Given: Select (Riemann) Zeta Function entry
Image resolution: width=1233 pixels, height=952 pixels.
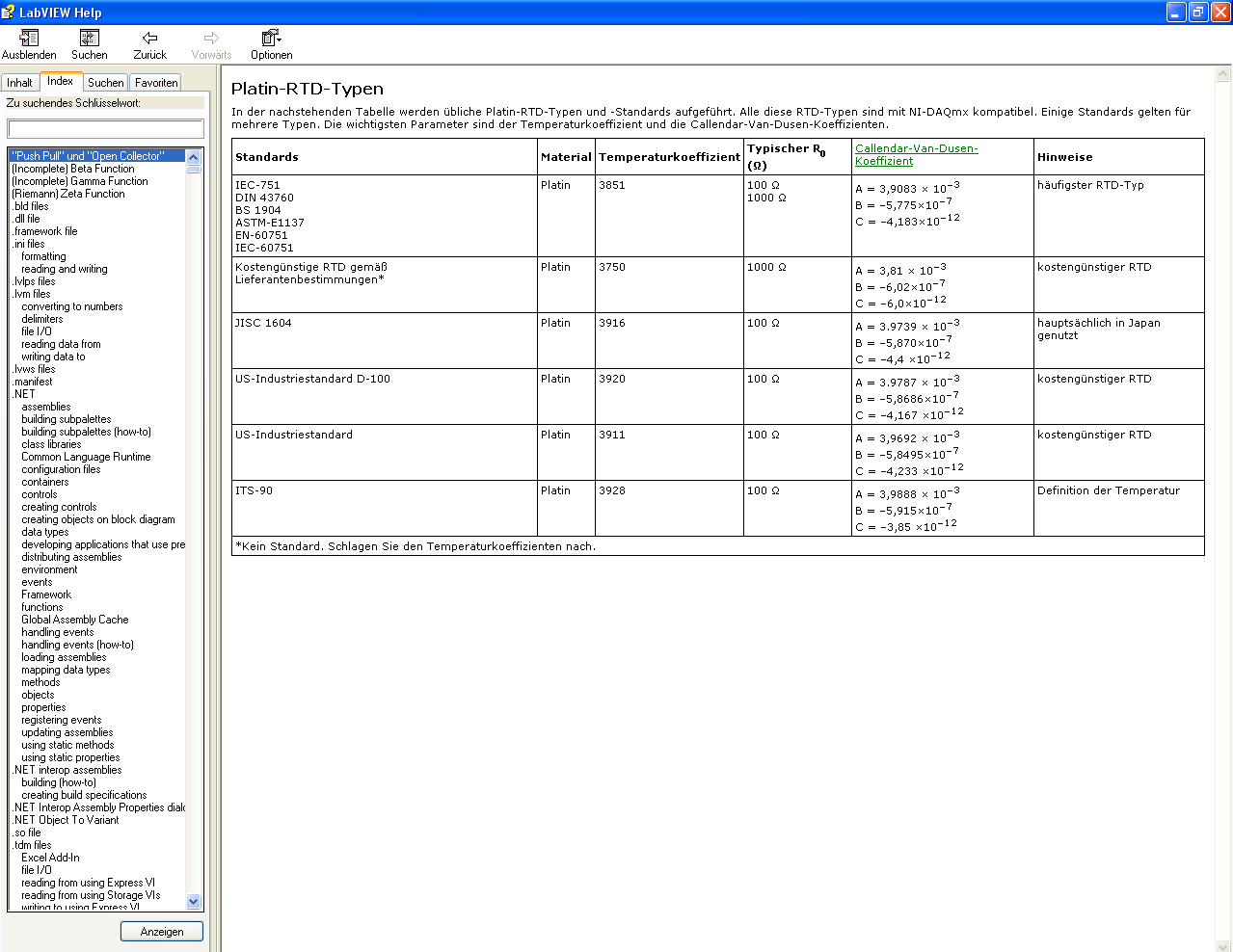Looking at the screenshot, I should pyautogui.click(x=68, y=194).
